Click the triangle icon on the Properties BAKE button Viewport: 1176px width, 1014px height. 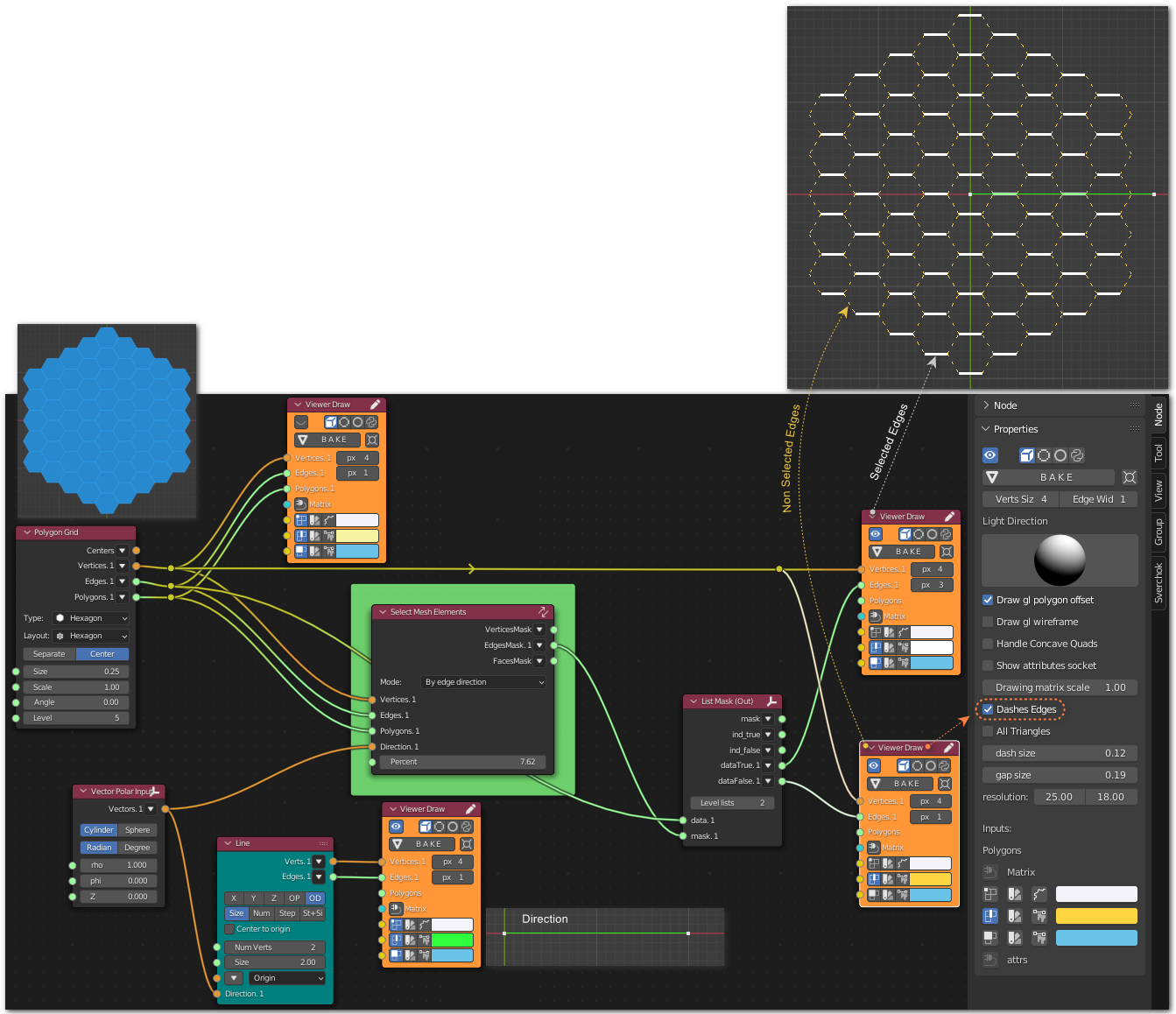992,477
